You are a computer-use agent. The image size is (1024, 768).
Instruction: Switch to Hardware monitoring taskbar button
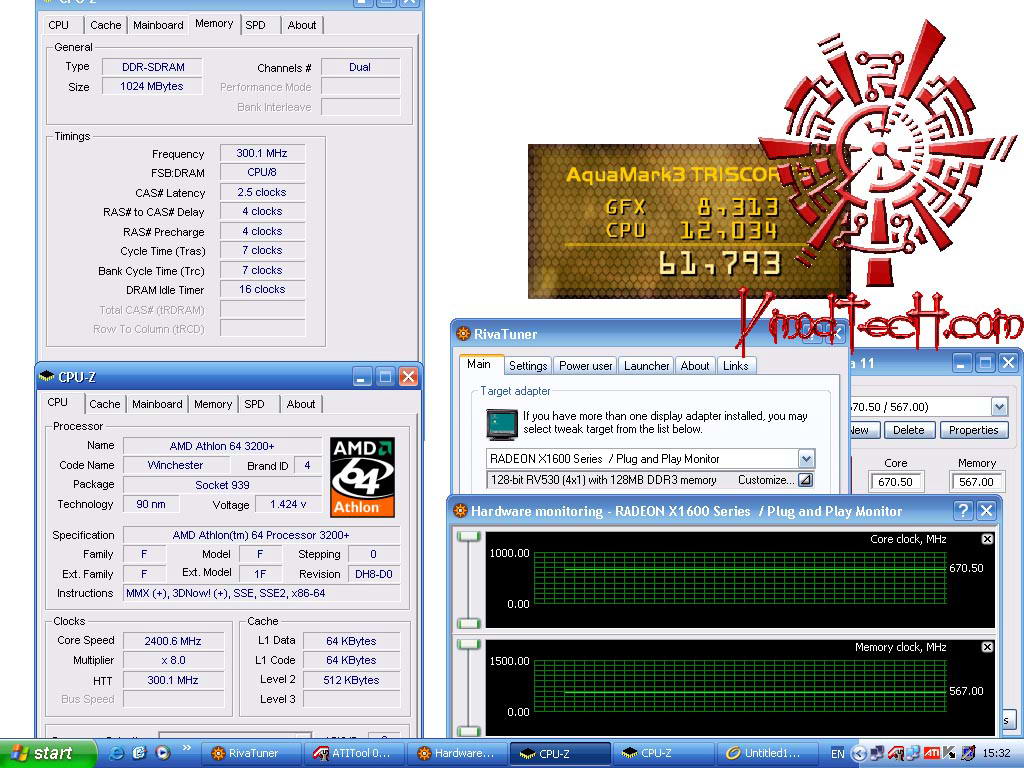pyautogui.click(x=457, y=754)
